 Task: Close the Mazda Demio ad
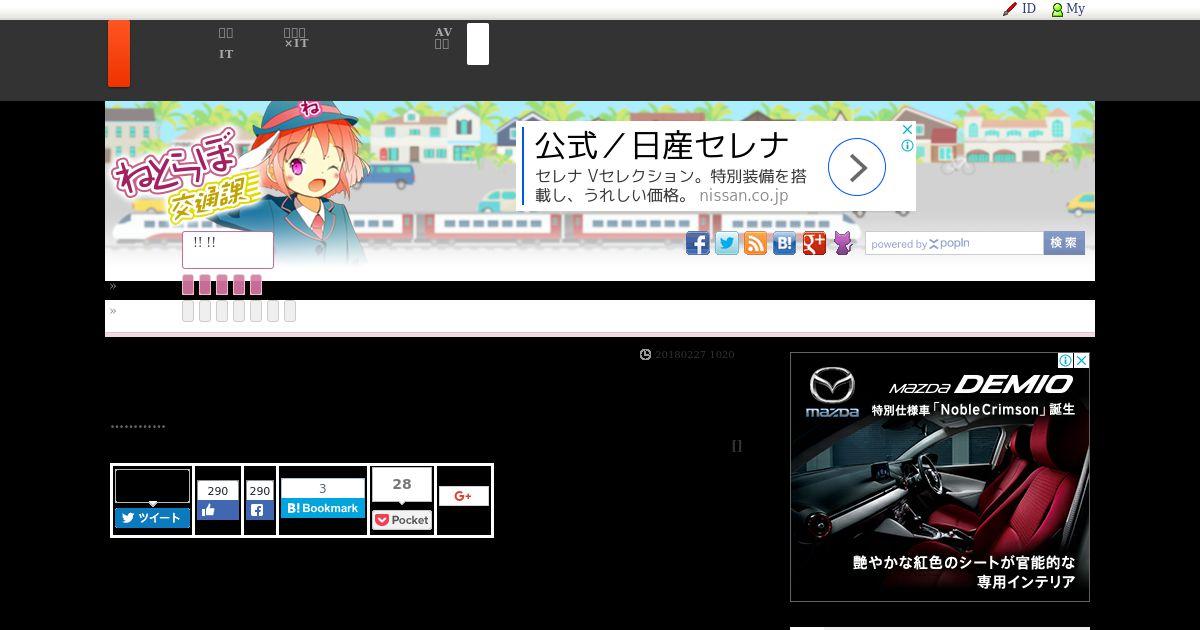(1081, 360)
